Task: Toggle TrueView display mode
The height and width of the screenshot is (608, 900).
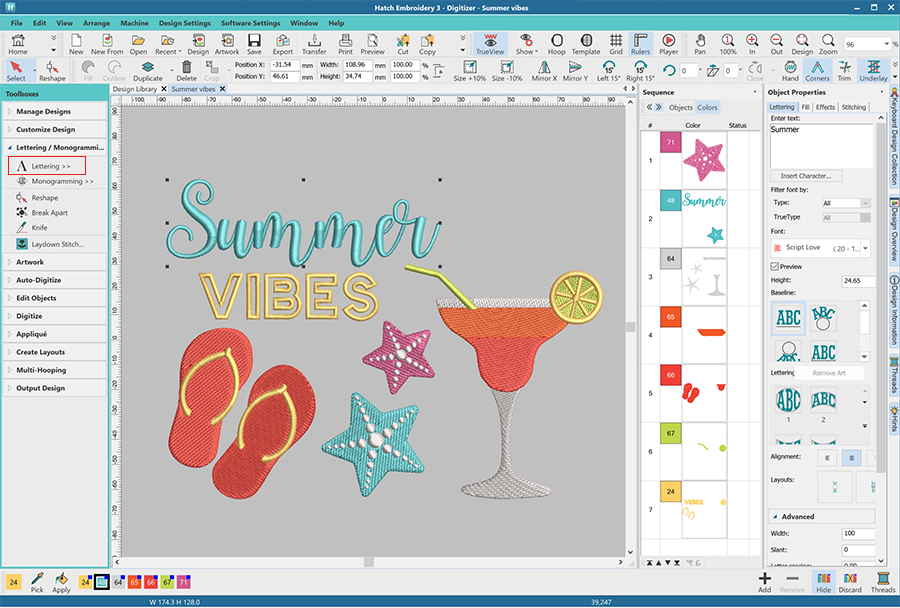Action: [490, 44]
